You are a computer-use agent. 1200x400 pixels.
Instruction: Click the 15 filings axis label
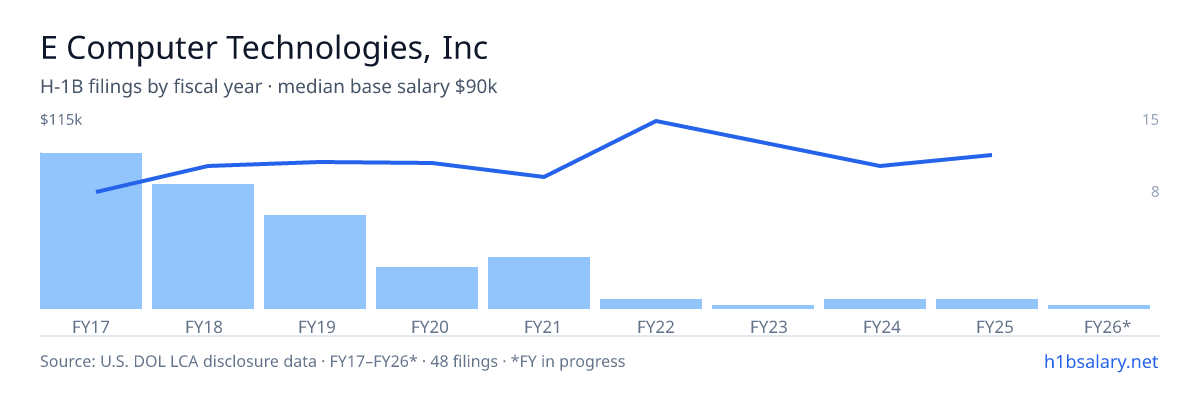click(1150, 120)
